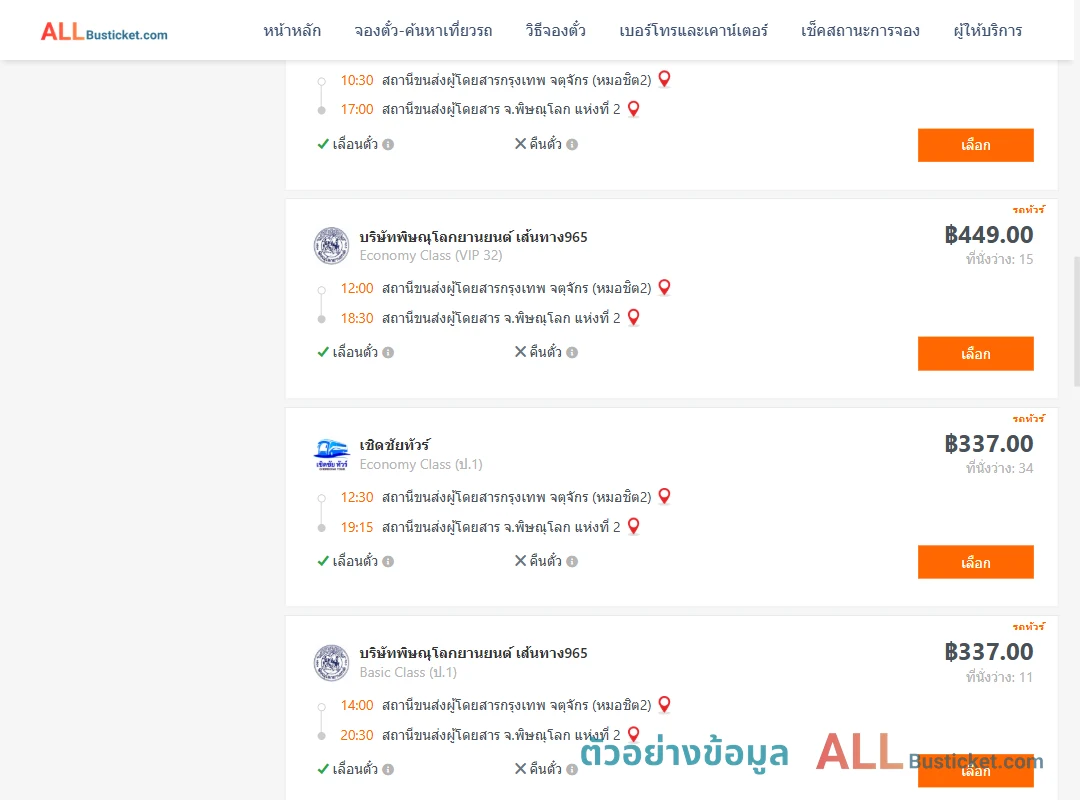The width and height of the screenshot is (1080, 800).
Task: Click คืนตั๋ว info icon in 12:00 trip
Action: coord(572,353)
